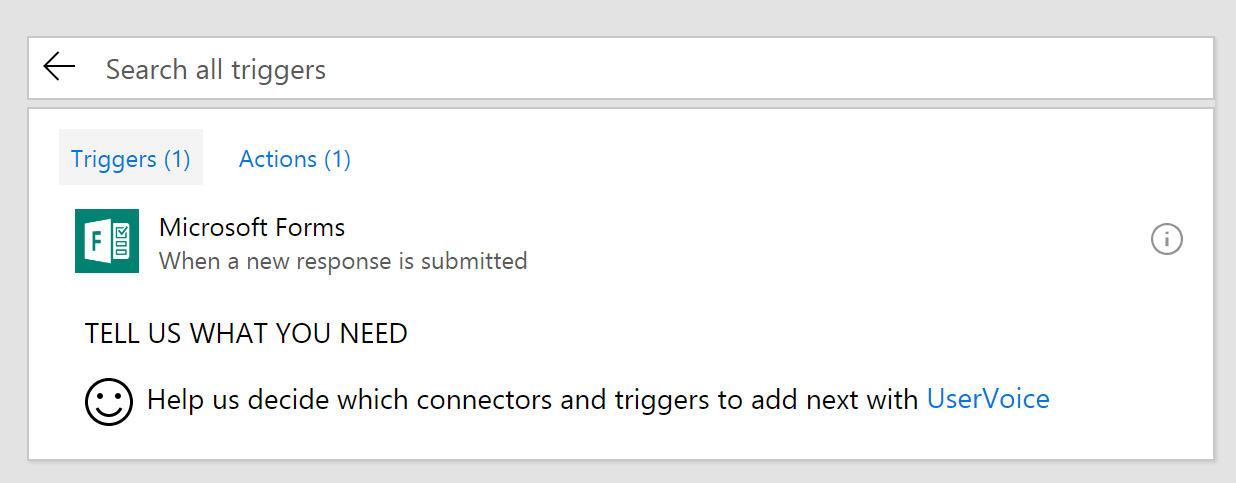Click blank space in Microsoft Forms row

pyautogui.click(x=800, y=241)
